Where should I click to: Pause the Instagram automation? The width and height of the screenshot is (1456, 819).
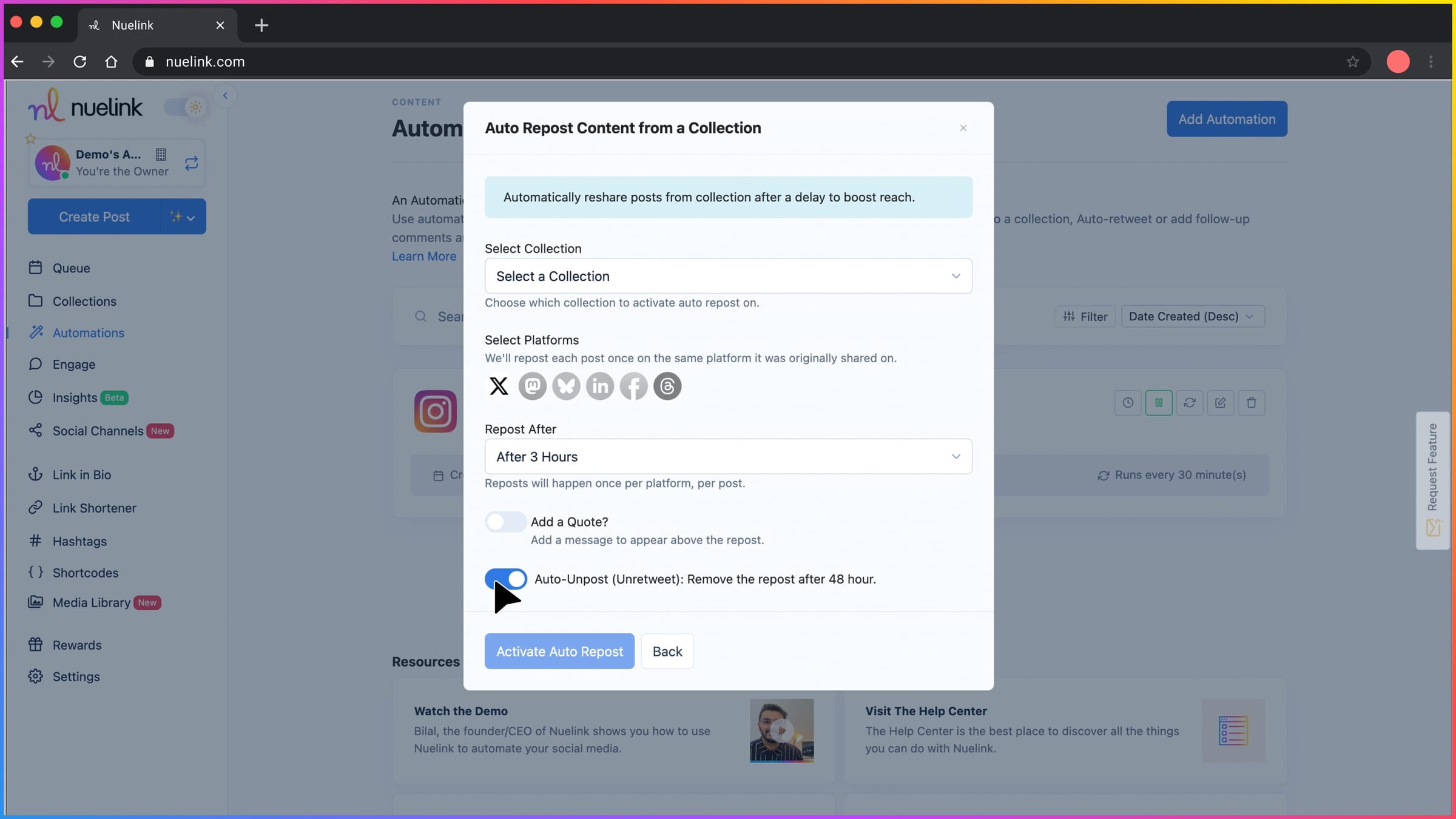pyautogui.click(x=1159, y=402)
